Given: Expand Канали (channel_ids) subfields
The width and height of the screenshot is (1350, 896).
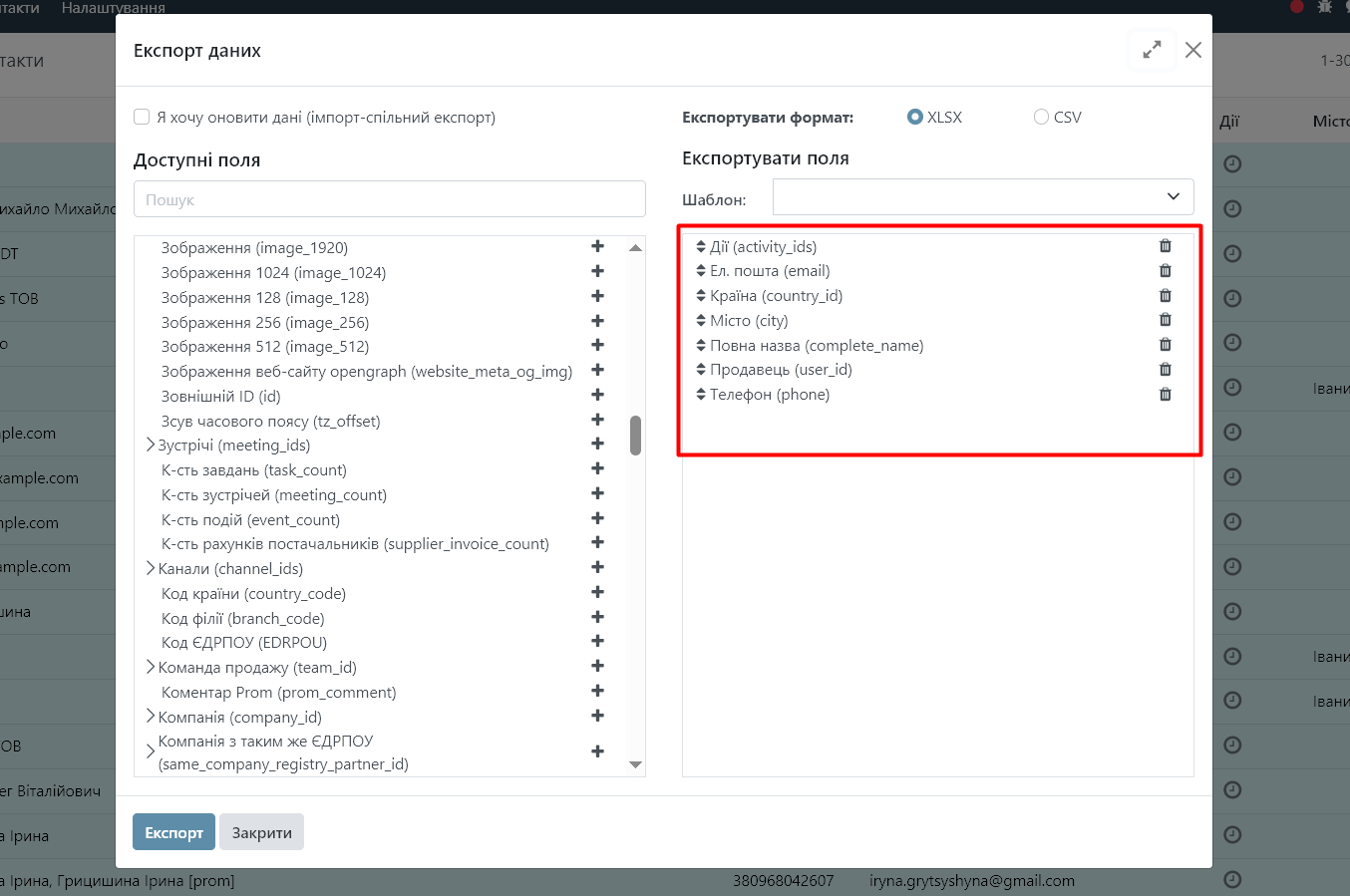Looking at the screenshot, I should point(151,568).
